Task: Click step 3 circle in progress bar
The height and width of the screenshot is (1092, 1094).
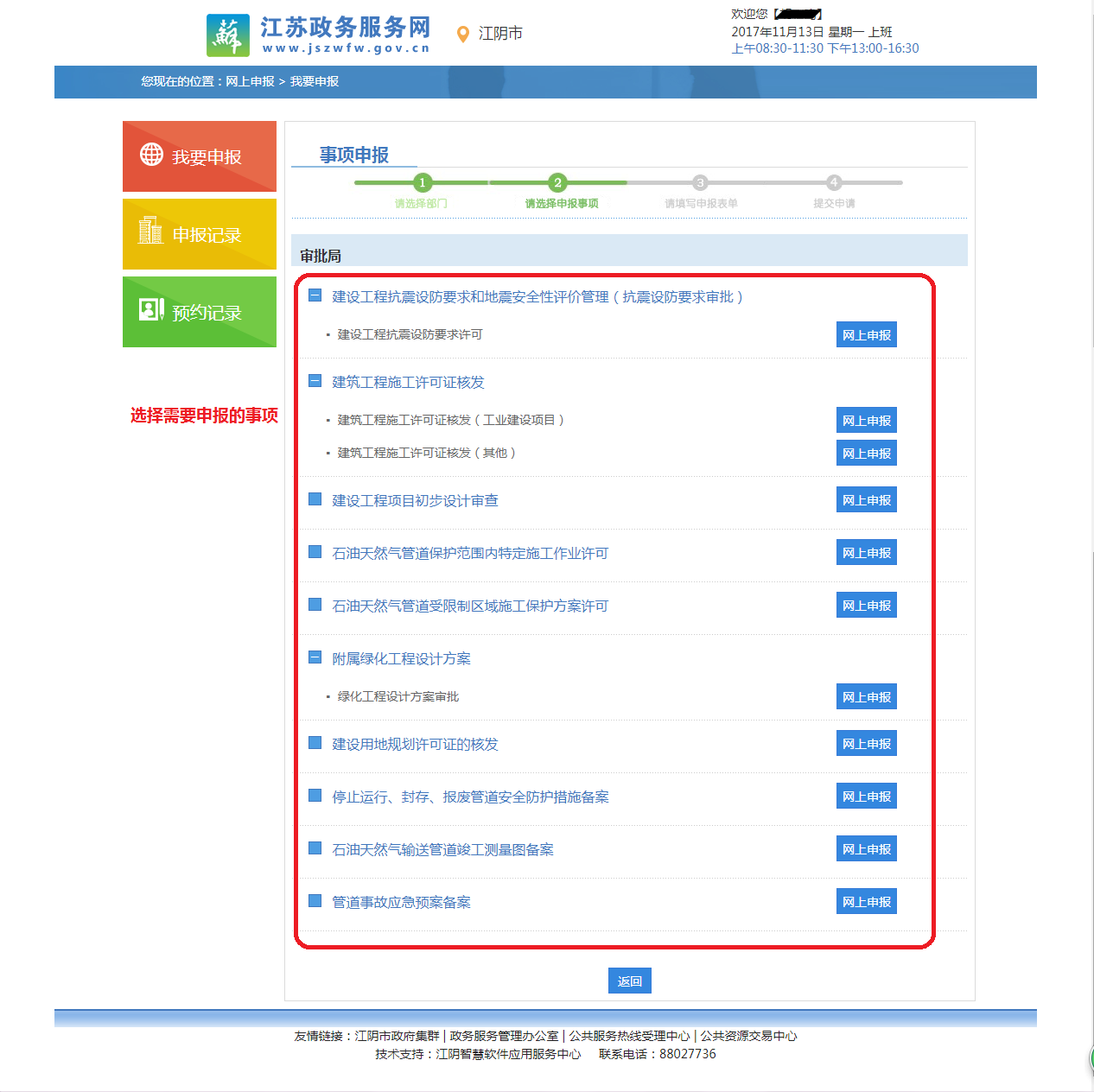Action: [x=700, y=182]
